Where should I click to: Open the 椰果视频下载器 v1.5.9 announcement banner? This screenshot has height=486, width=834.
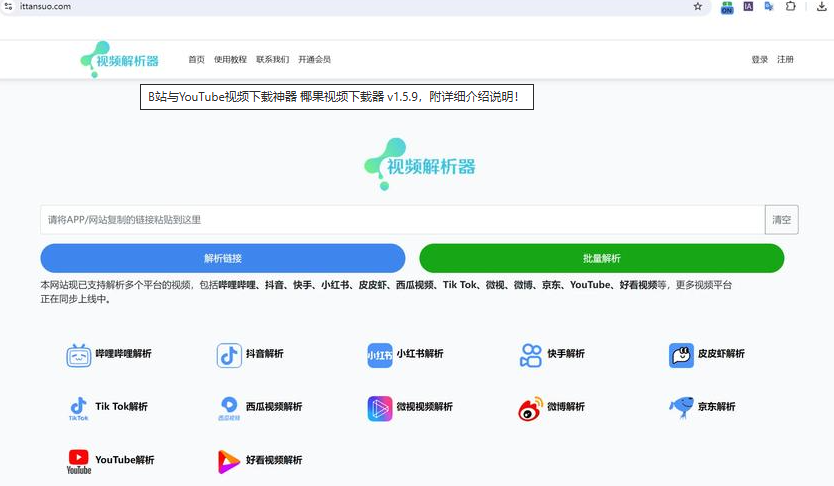point(337,97)
